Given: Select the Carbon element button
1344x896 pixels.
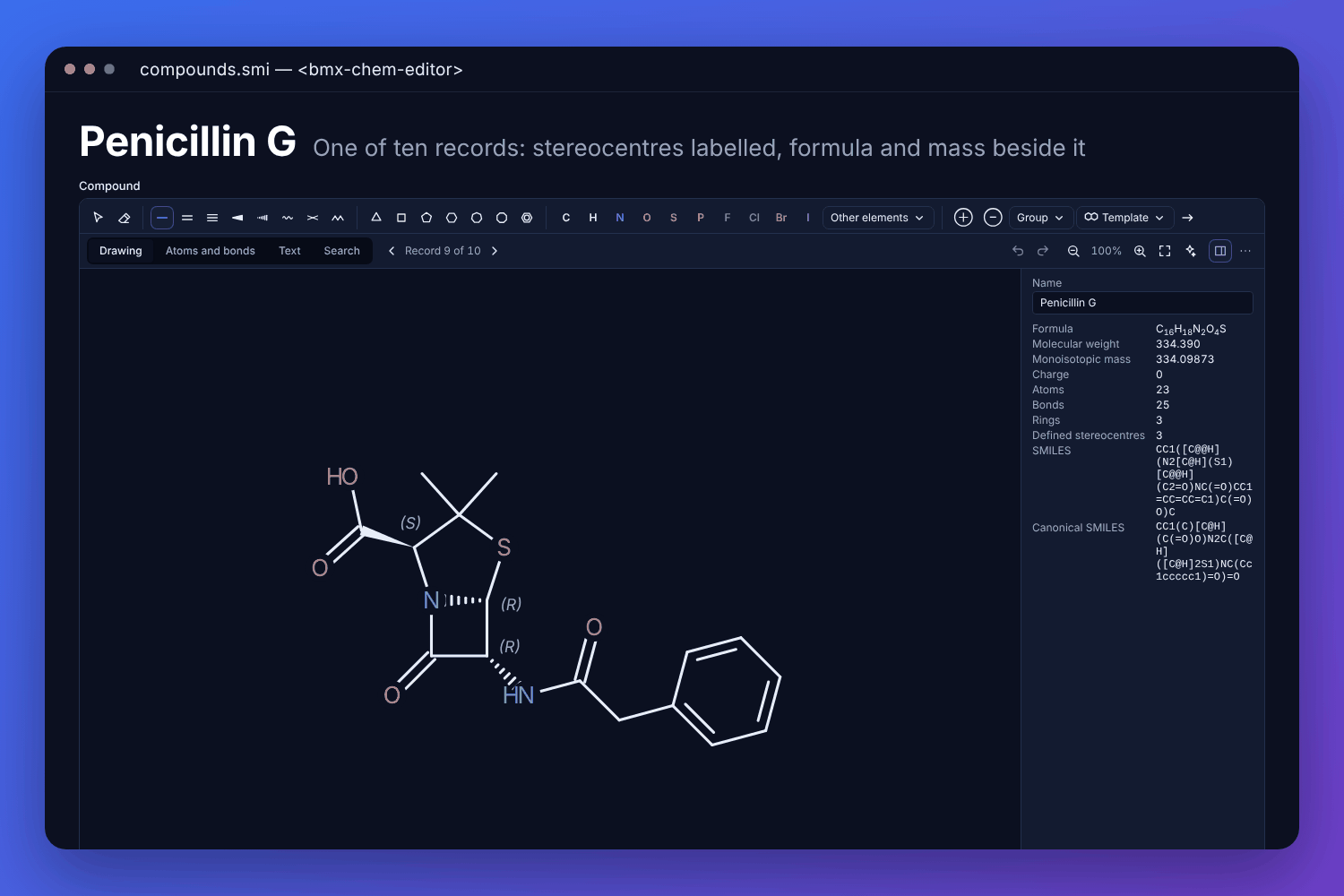Looking at the screenshot, I should pos(566,218).
